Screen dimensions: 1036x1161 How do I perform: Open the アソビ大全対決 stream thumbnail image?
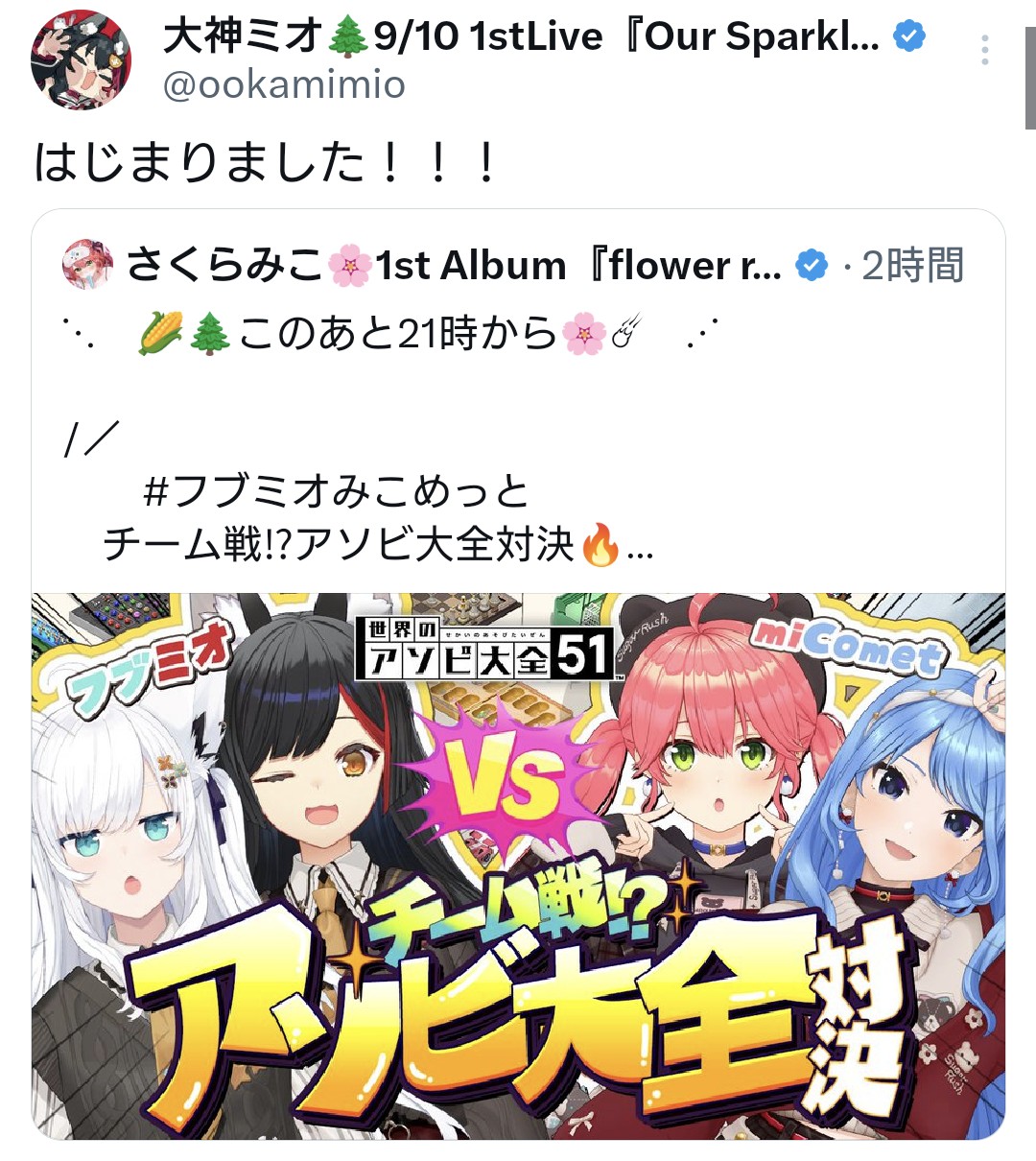tap(518, 865)
